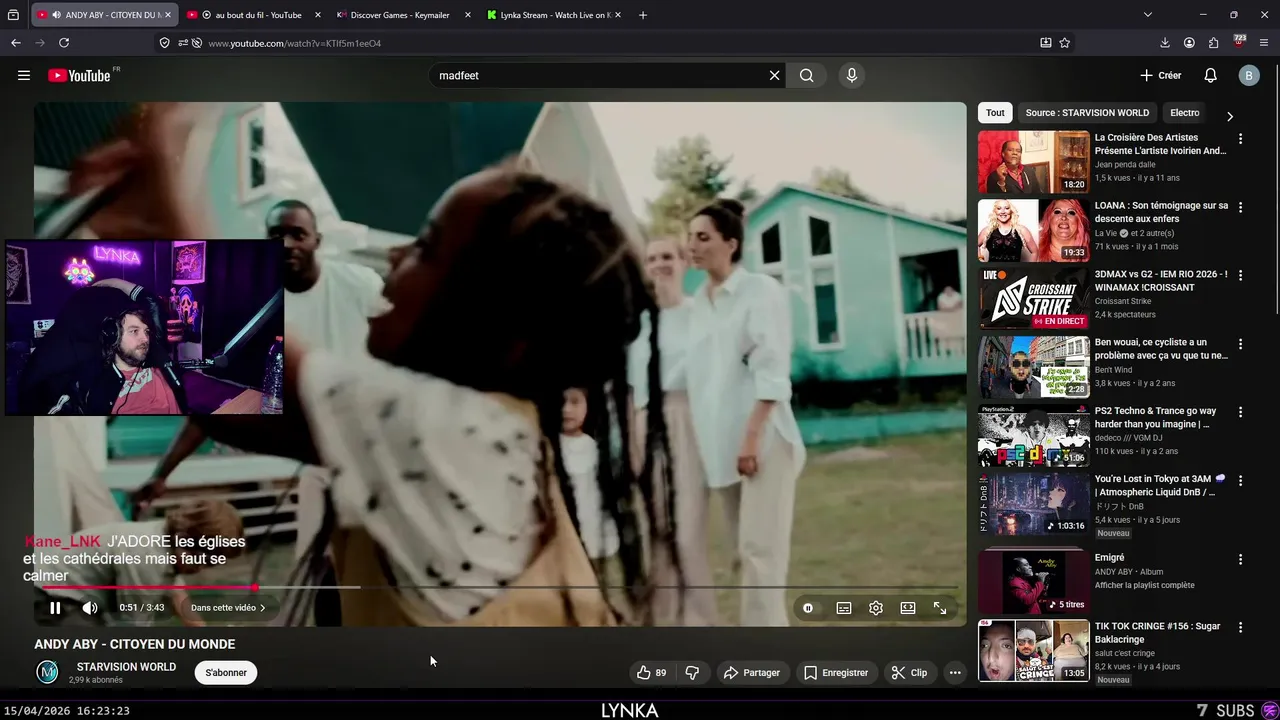
Task: Open the notifications bell
Action: click(1210, 75)
